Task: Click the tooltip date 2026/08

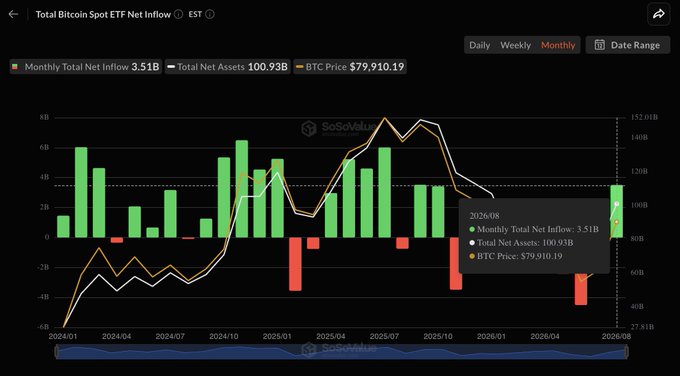Action: tap(484, 216)
